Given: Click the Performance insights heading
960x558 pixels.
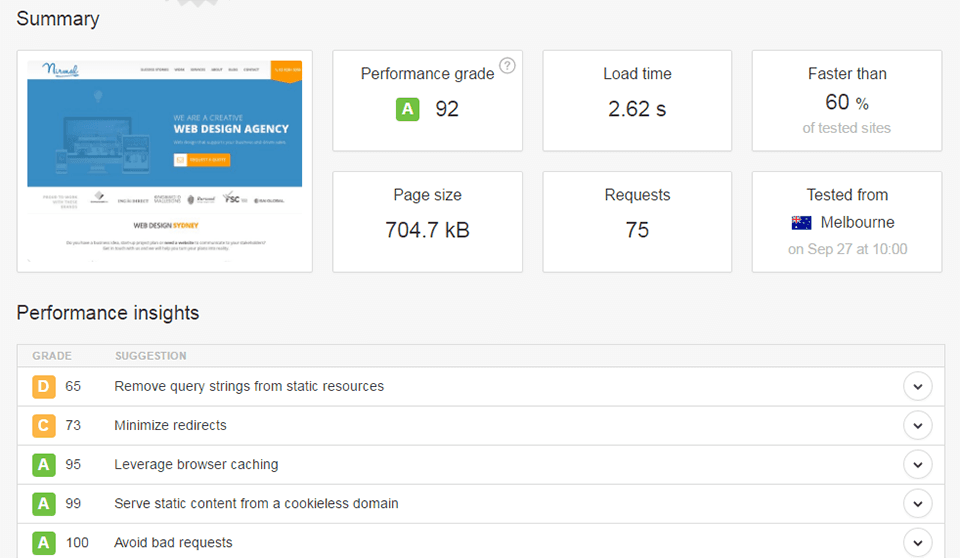Looking at the screenshot, I should click(108, 313).
